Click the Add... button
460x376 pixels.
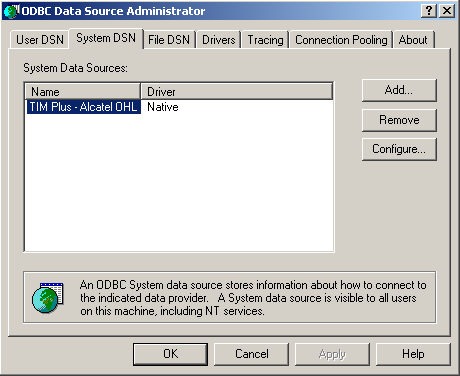[399, 90]
